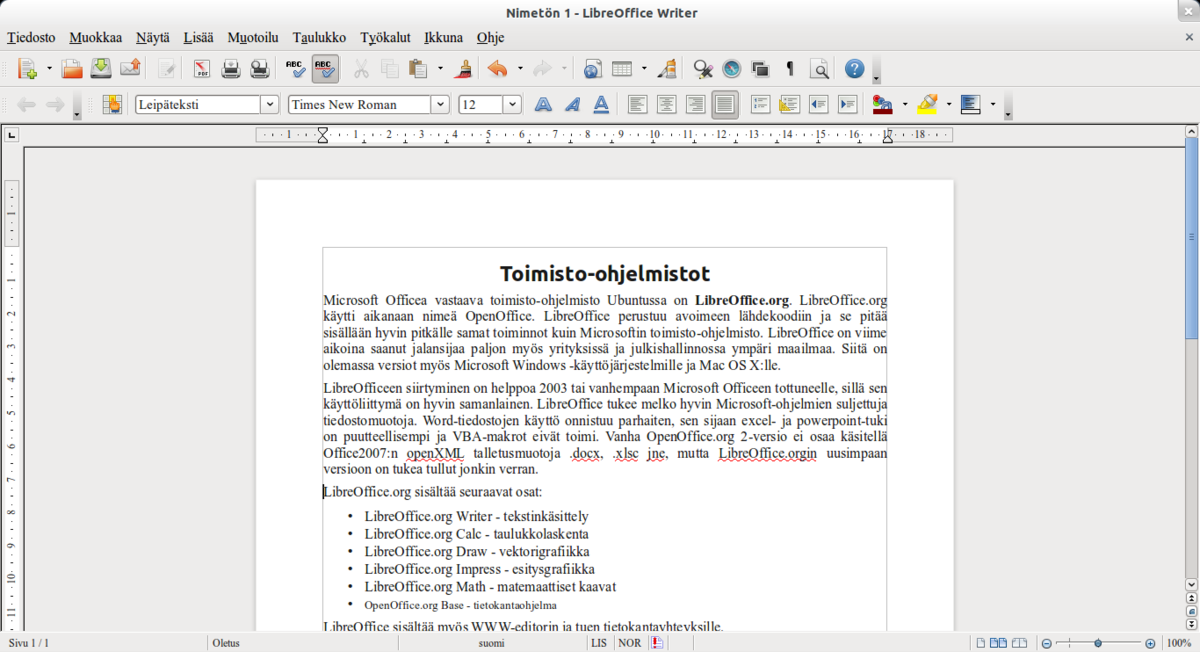Click zoom out minus button
1200x652 pixels.
[1046, 643]
